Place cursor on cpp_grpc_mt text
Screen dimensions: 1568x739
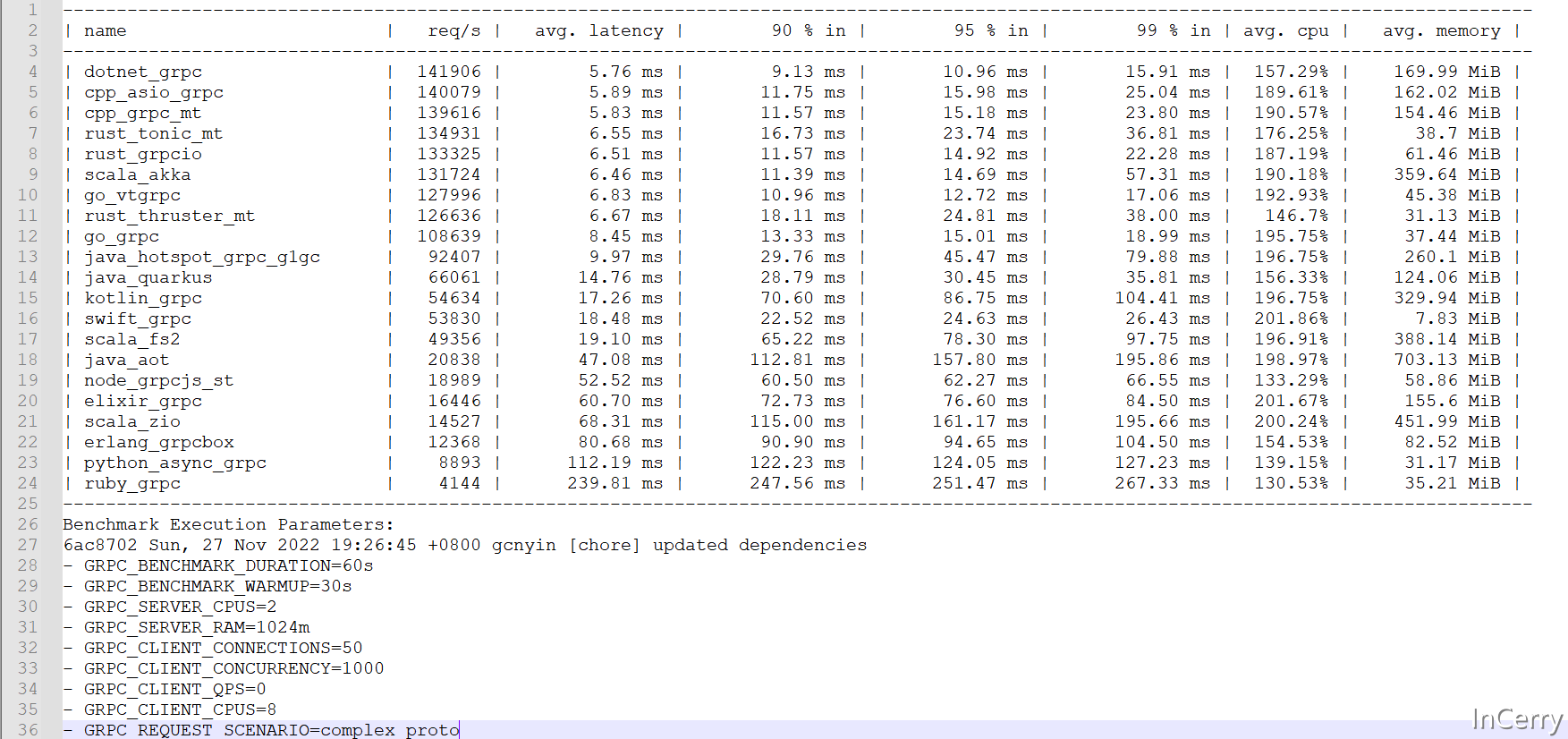click(143, 113)
